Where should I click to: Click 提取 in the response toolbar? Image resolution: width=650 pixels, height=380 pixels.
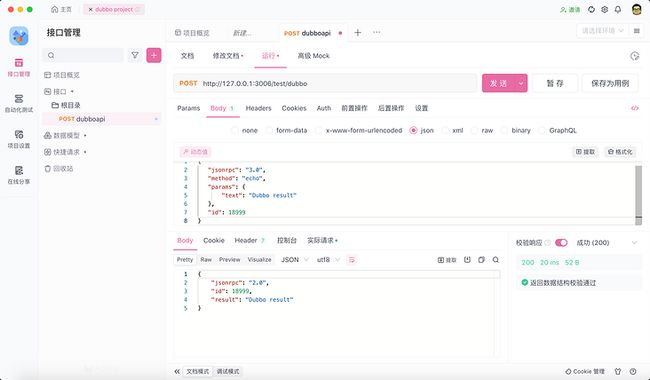point(447,260)
